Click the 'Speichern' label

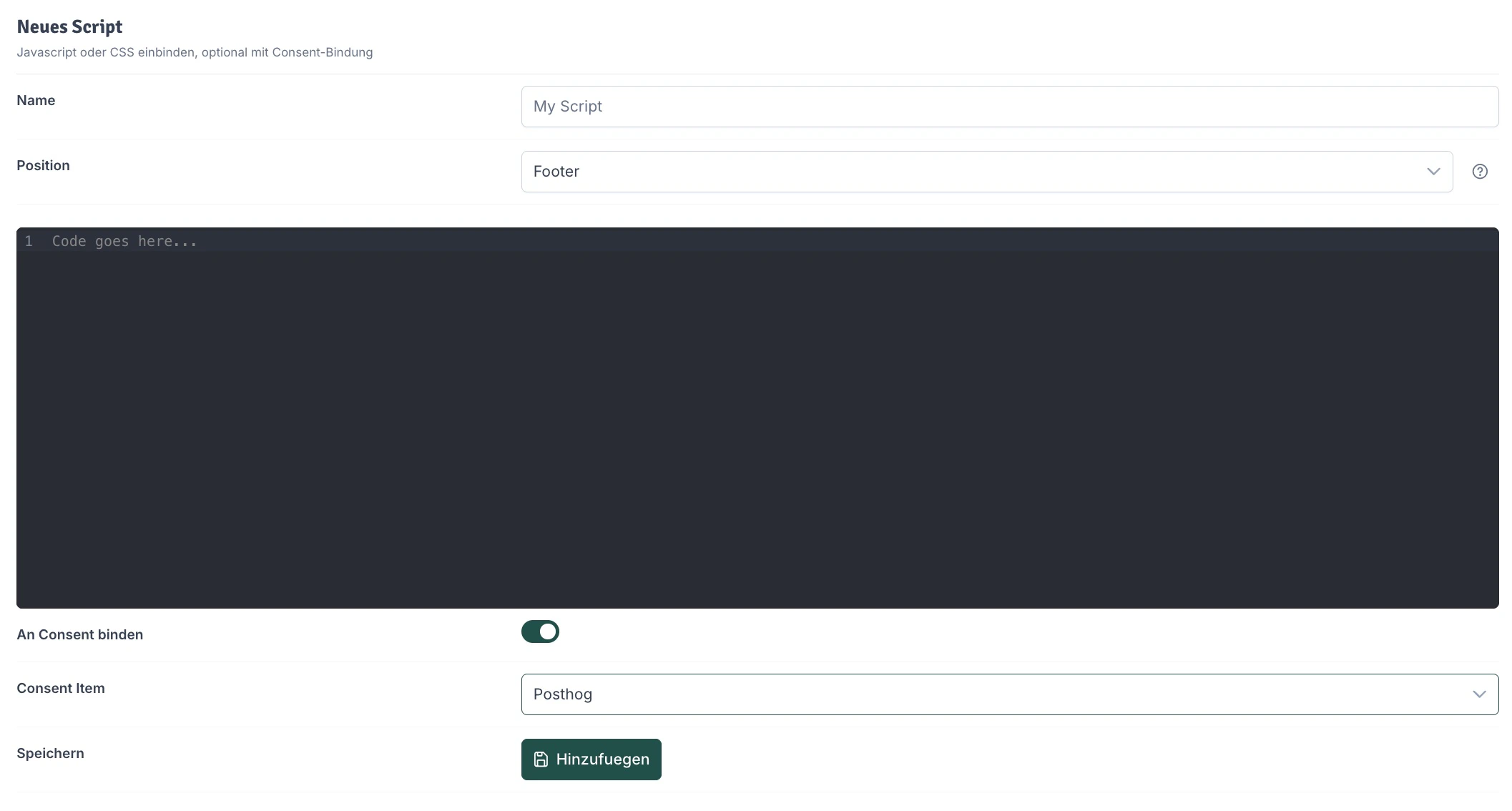coord(50,753)
